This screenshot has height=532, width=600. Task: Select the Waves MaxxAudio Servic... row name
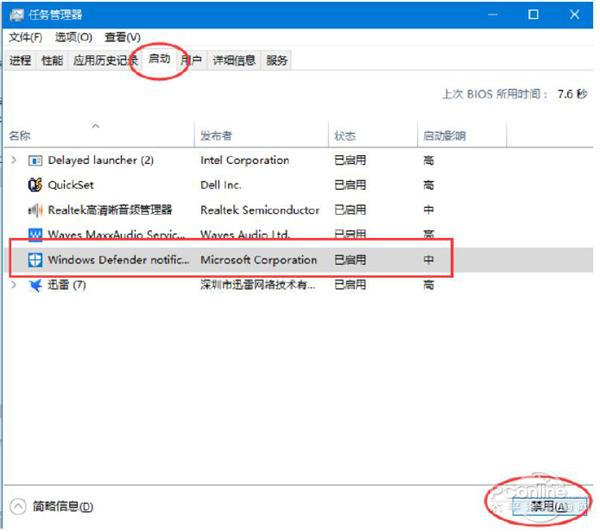click(x=116, y=234)
